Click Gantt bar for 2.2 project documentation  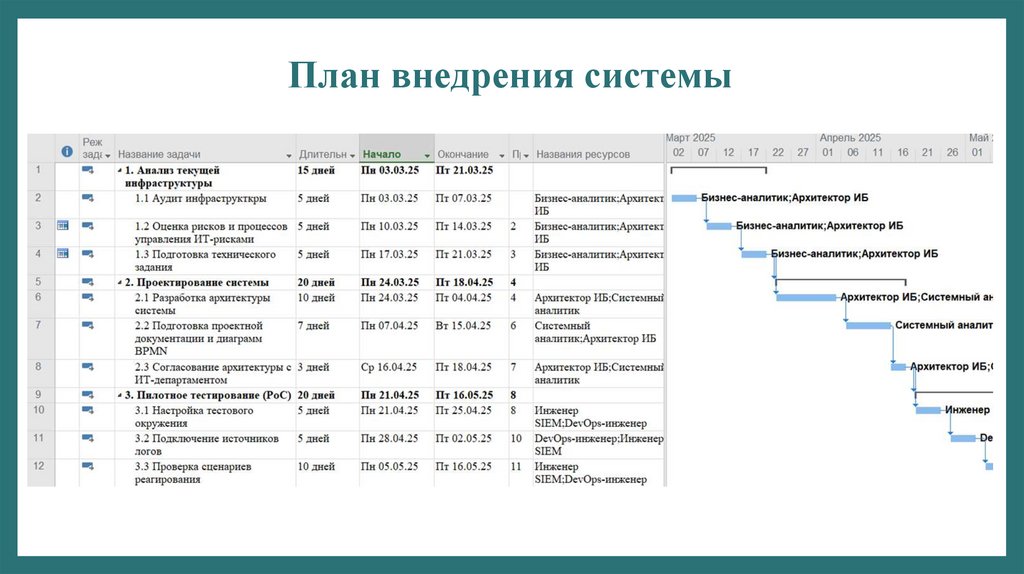pyautogui.click(x=869, y=325)
